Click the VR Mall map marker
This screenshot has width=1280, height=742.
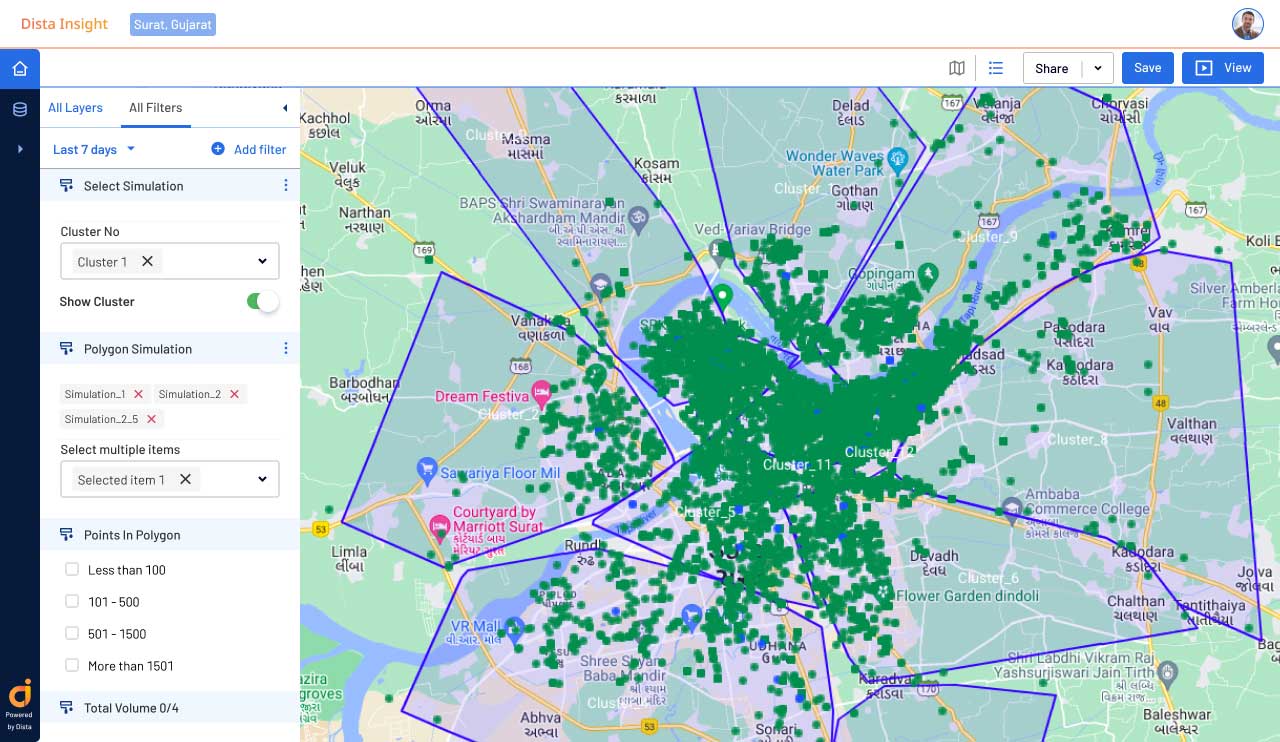pyautogui.click(x=516, y=628)
